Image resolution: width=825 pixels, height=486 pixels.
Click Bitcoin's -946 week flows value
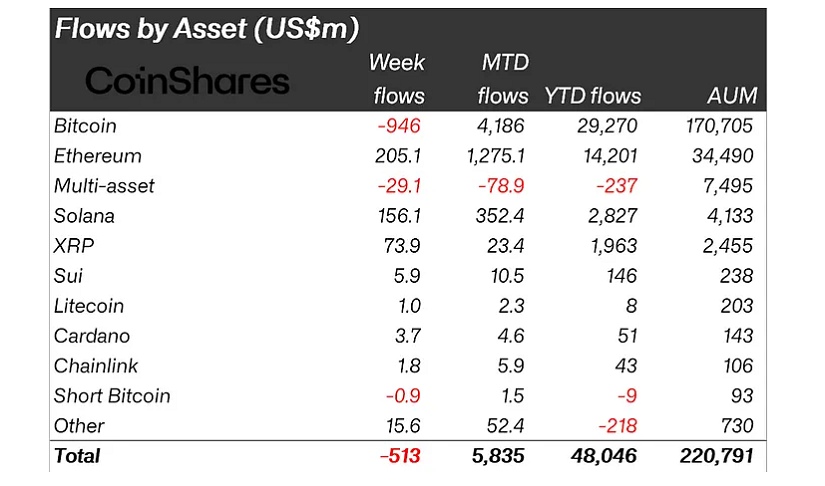(402, 126)
